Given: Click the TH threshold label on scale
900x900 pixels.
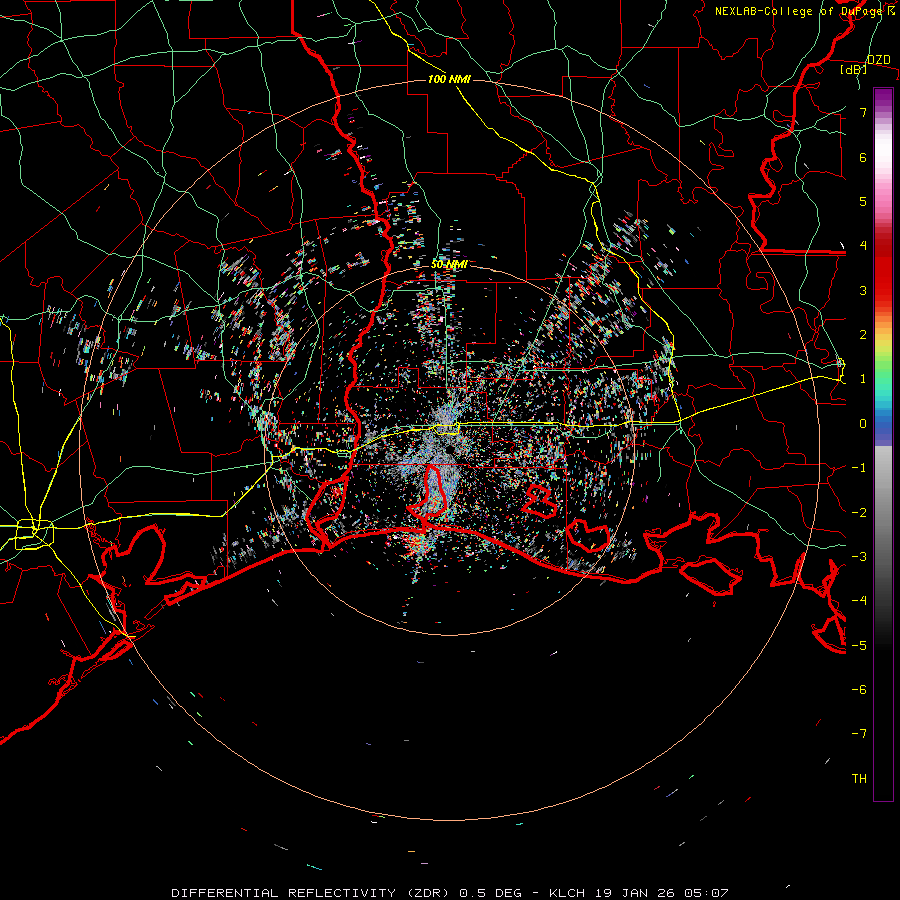Looking at the screenshot, I should point(859,779).
